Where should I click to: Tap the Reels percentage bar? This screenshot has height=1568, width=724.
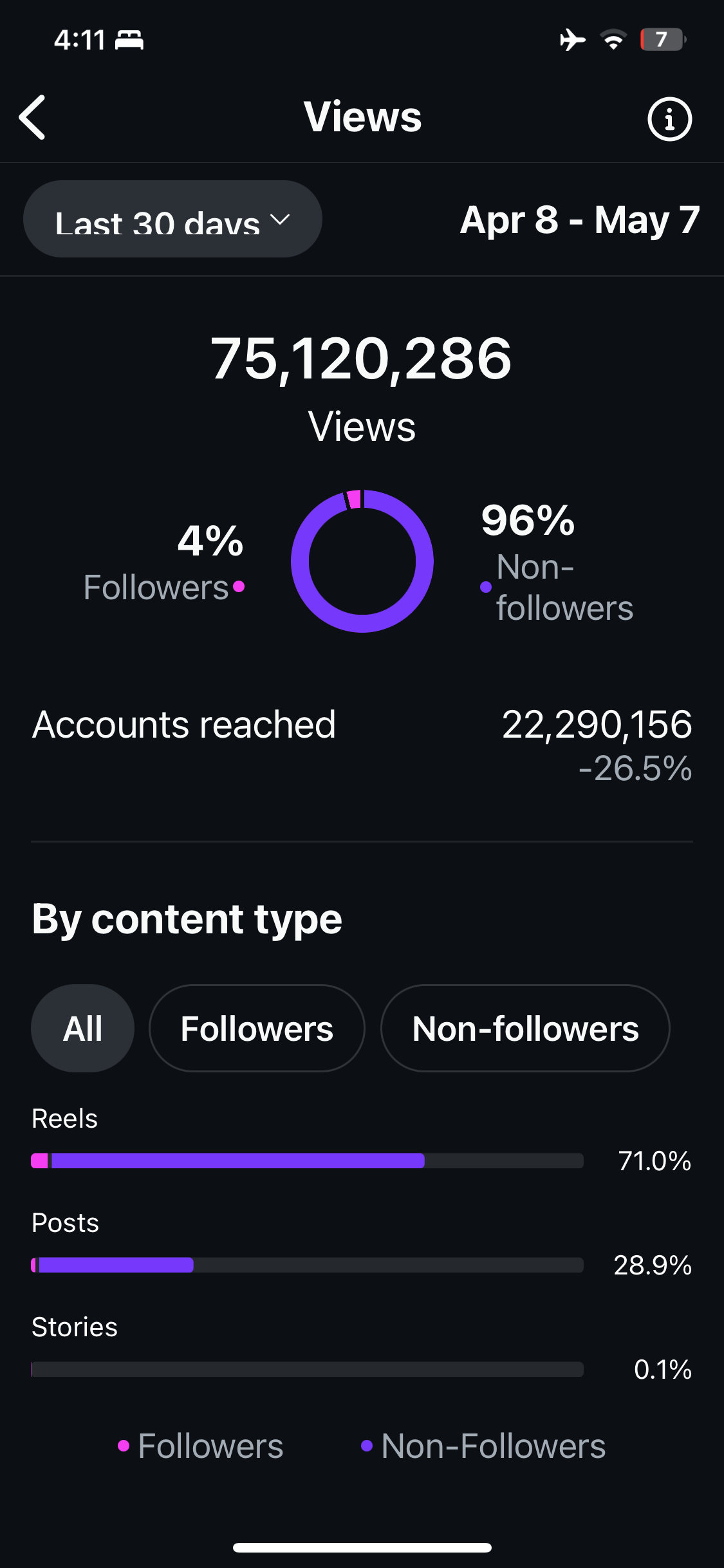coord(307,1161)
